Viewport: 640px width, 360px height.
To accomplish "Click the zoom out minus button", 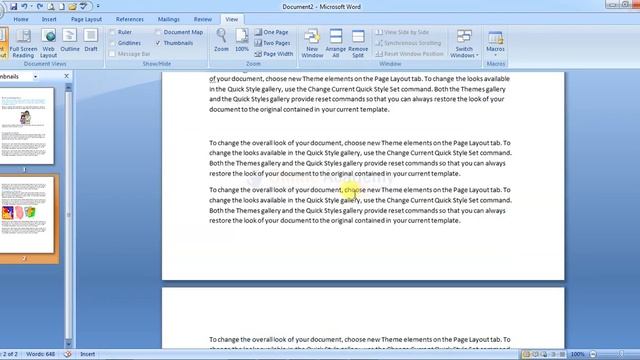I will click(593, 354).
